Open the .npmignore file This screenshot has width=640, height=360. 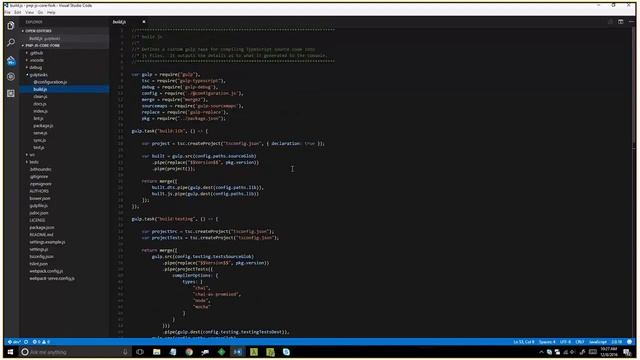[40, 184]
